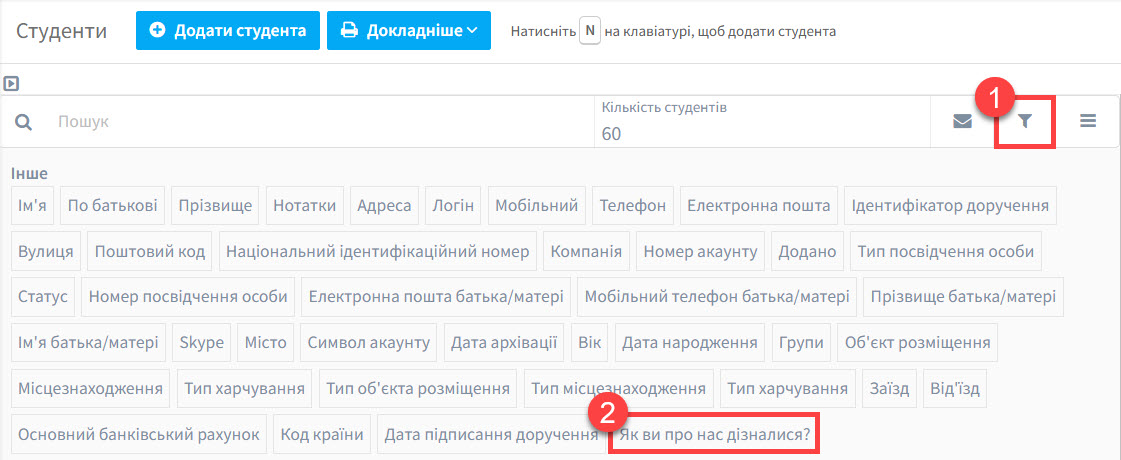
Task: Pick the Статус filter tag
Action: 43,297
